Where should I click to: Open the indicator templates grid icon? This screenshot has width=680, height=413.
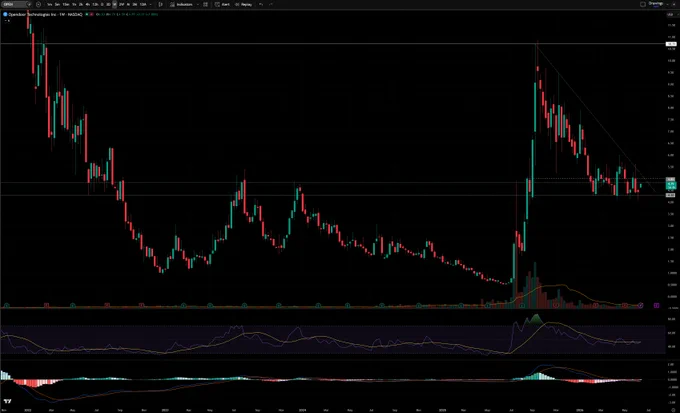(206, 4)
